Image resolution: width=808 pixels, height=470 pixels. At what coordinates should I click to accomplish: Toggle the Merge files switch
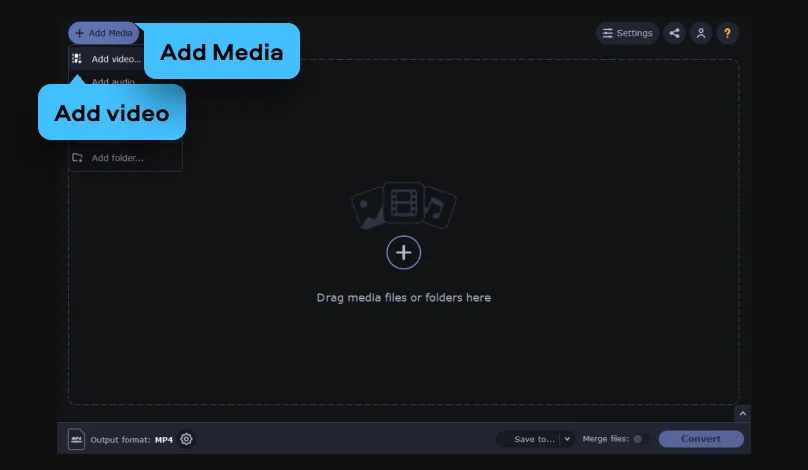pyautogui.click(x=641, y=439)
